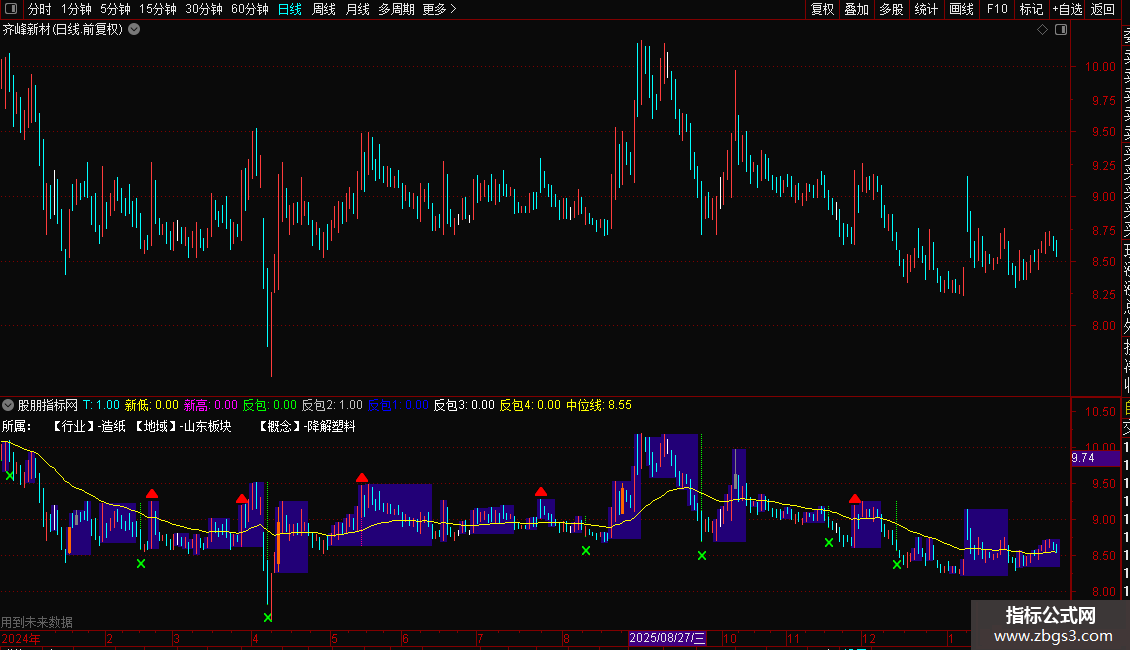Click the 标记 mark button
The width and height of the screenshot is (1130, 650).
coord(1031,9)
